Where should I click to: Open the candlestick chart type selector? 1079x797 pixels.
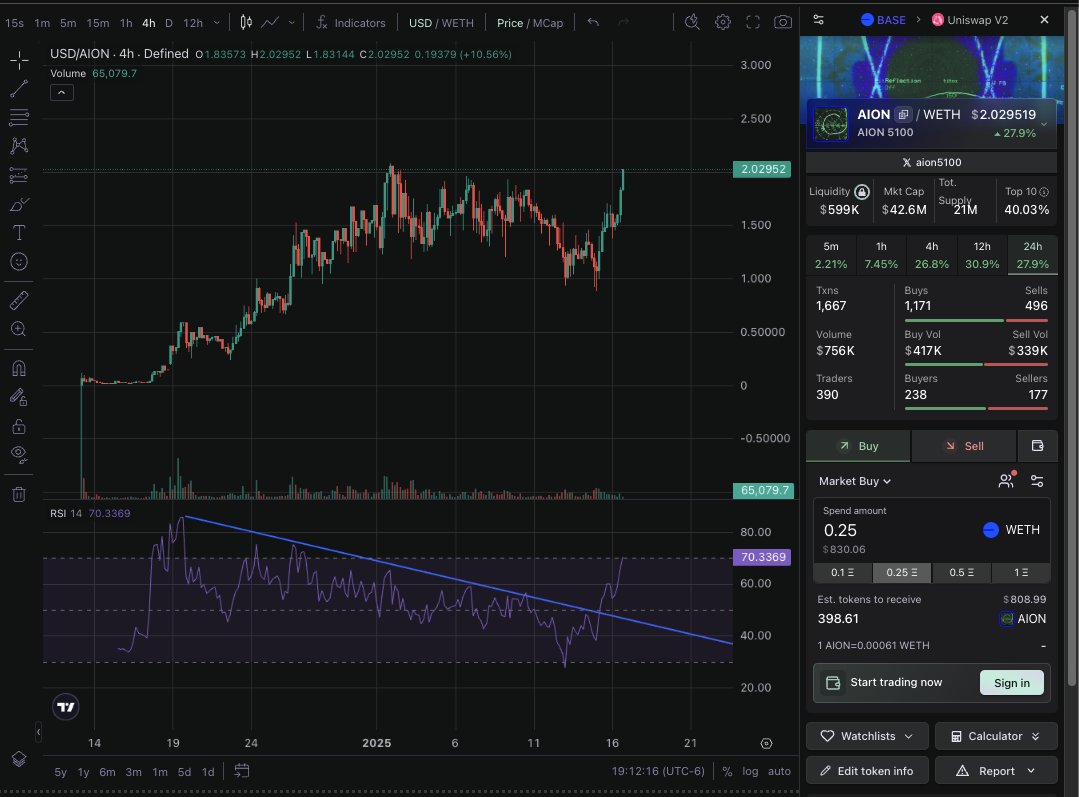tap(246, 23)
